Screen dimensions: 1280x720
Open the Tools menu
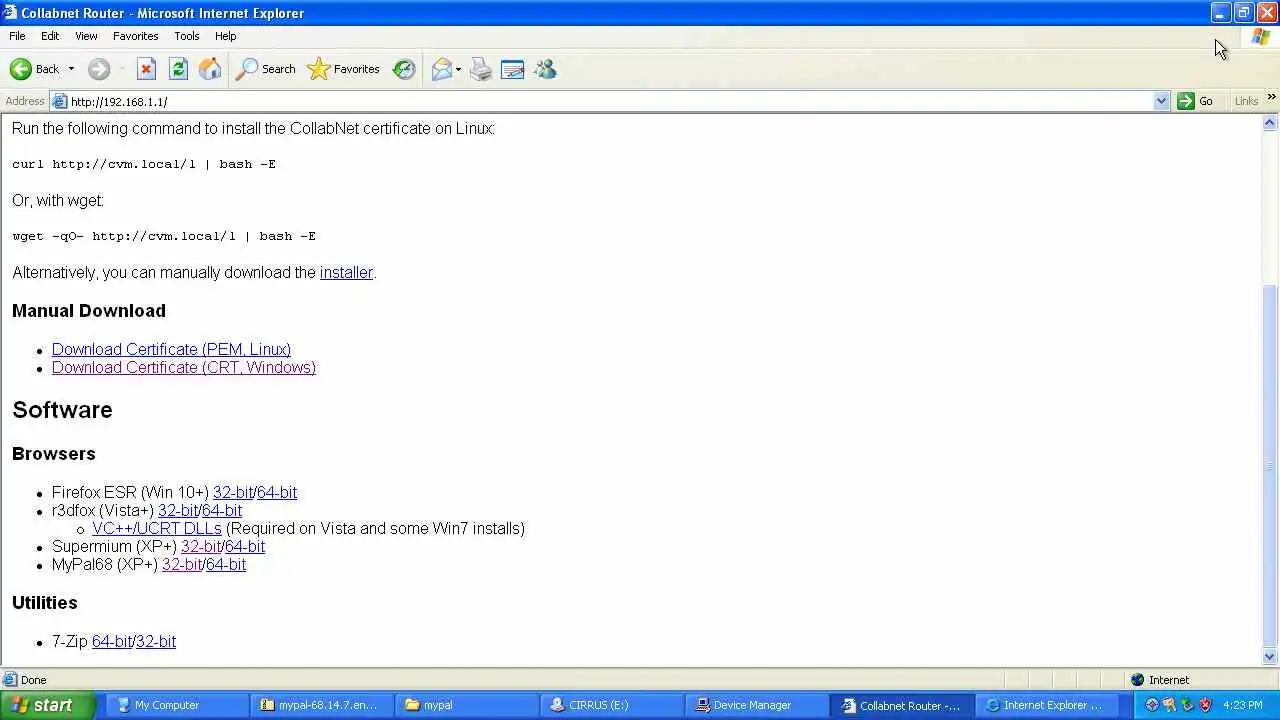(187, 36)
